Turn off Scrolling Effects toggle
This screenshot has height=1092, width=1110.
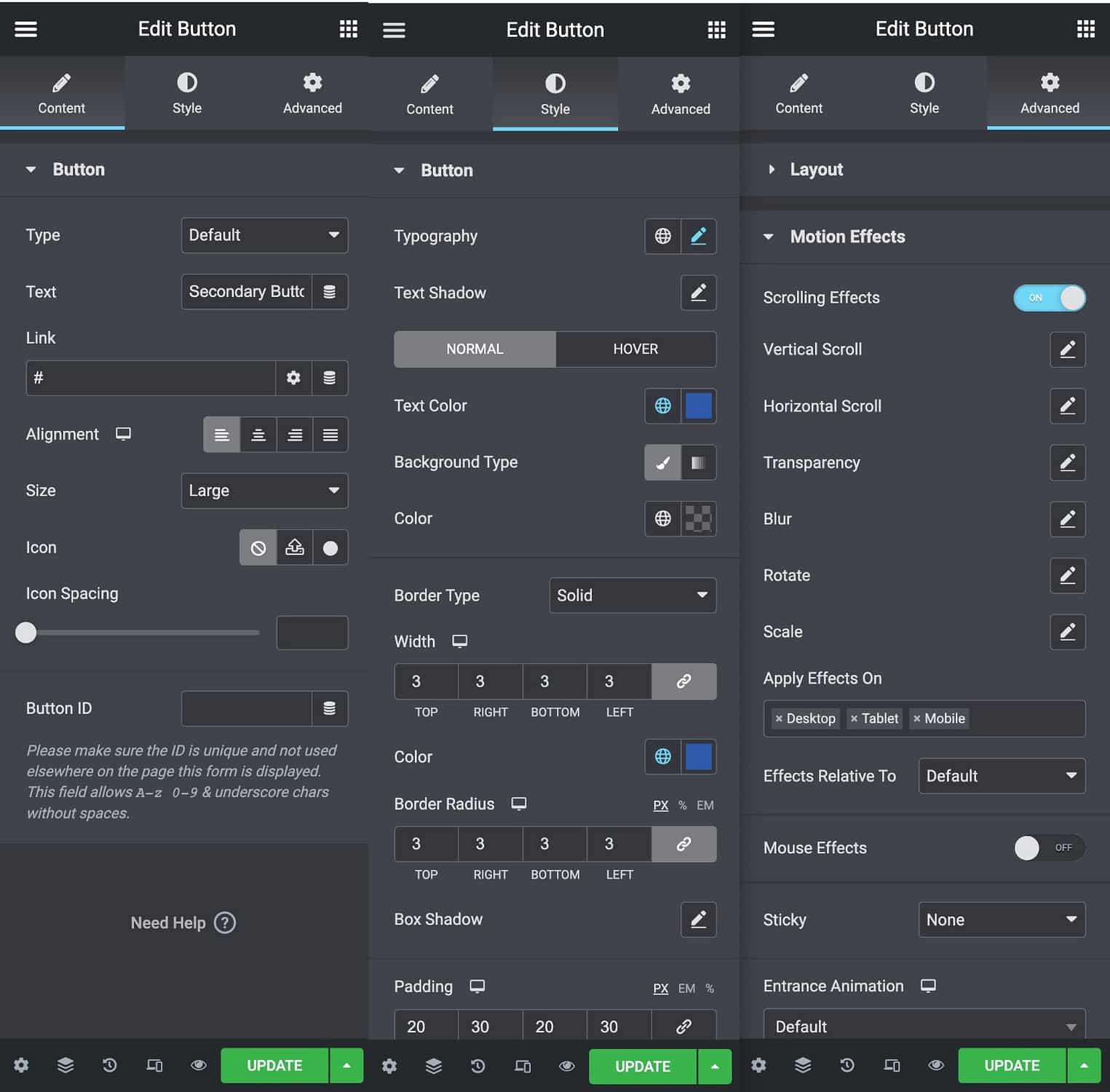pyautogui.click(x=1049, y=298)
